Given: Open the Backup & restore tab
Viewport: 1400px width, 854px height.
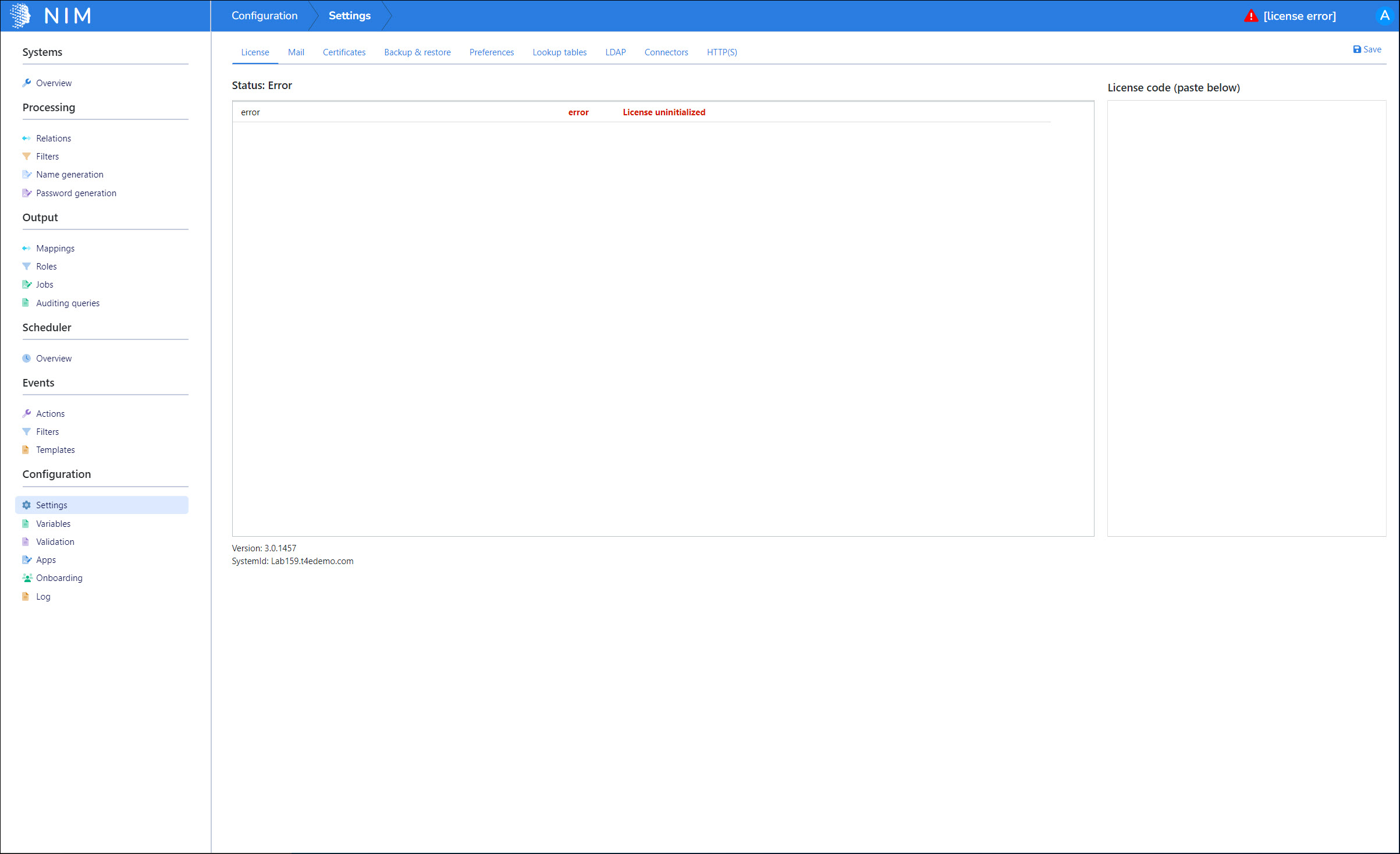Looking at the screenshot, I should [417, 52].
